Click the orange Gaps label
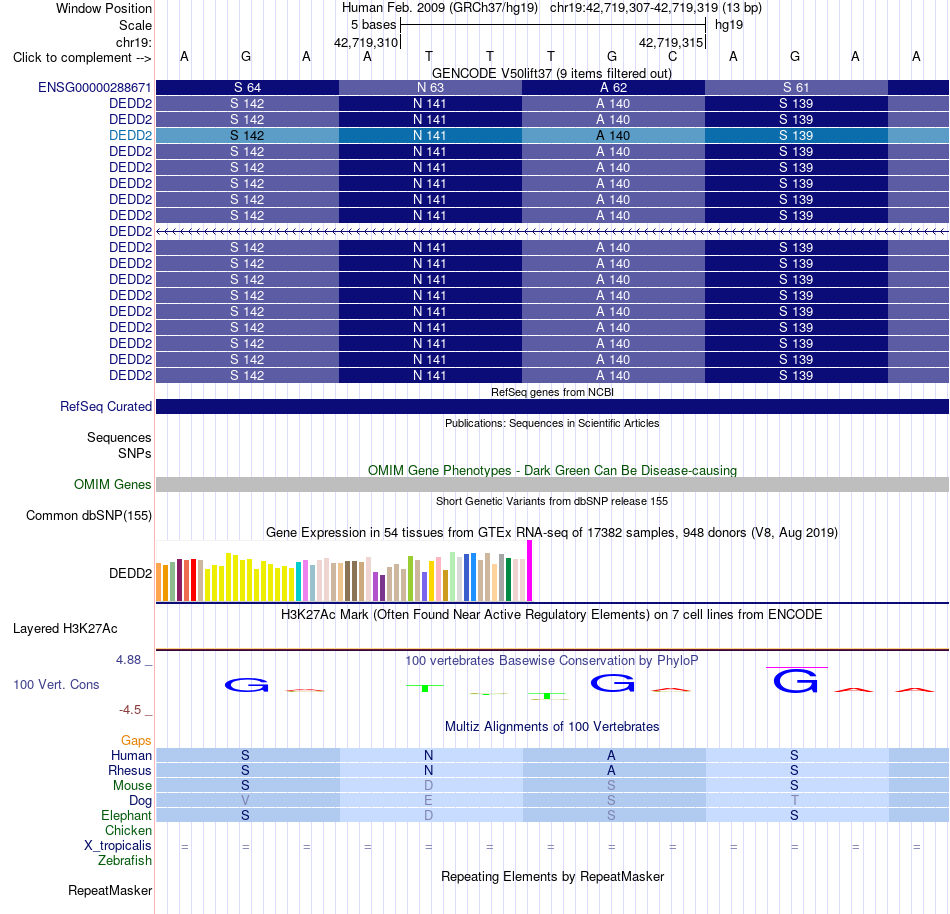This screenshot has height=914, width=950. point(136,740)
